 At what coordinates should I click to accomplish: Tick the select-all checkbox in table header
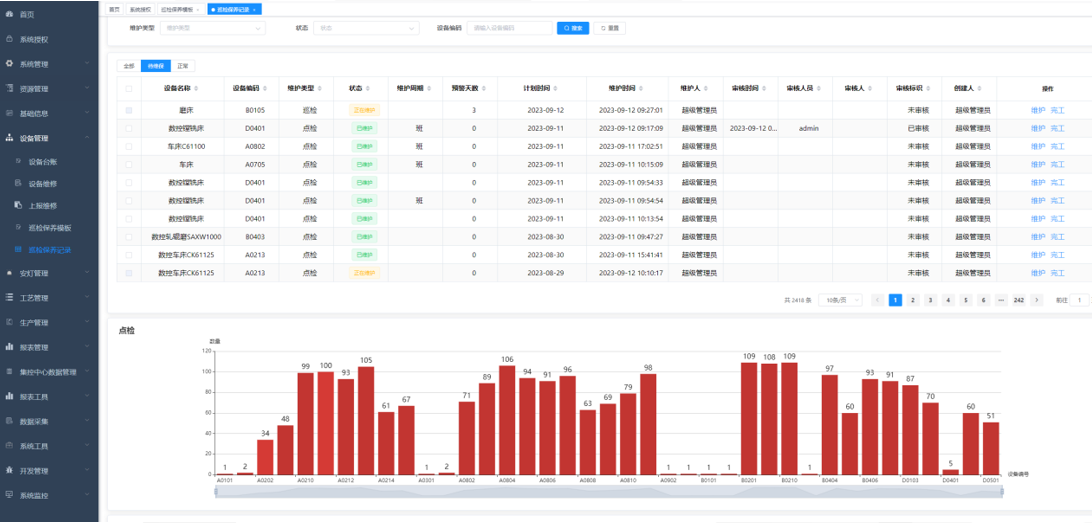coord(128,88)
